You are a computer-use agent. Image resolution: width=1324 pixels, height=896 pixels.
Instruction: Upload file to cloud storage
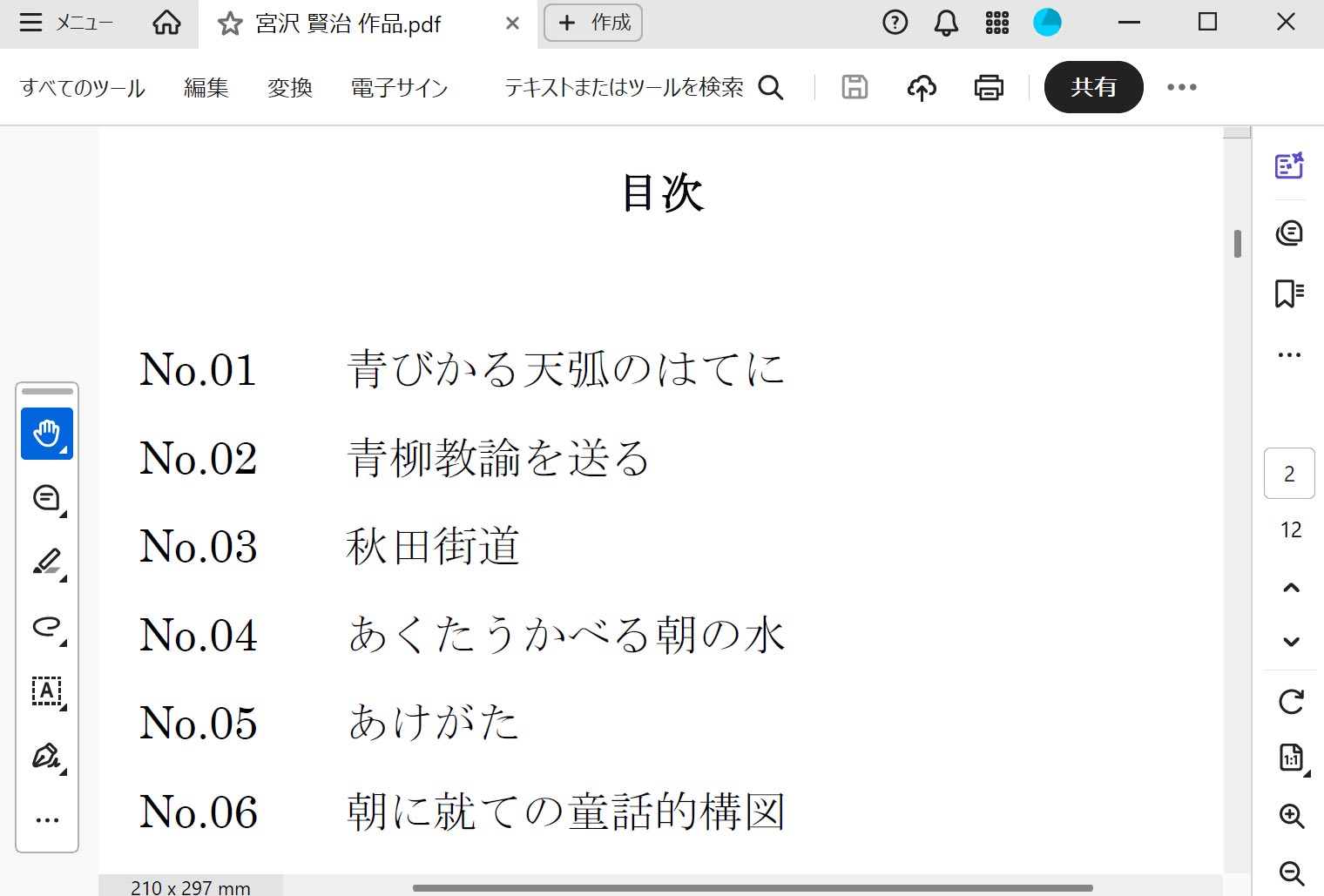[922, 87]
